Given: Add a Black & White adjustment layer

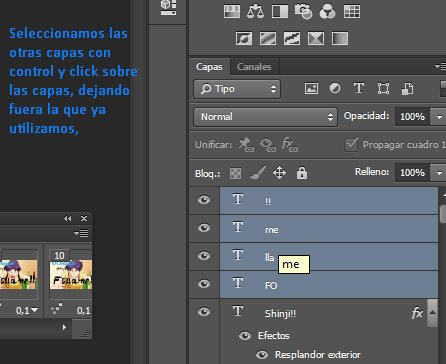Looking at the screenshot, I should [x=280, y=11].
